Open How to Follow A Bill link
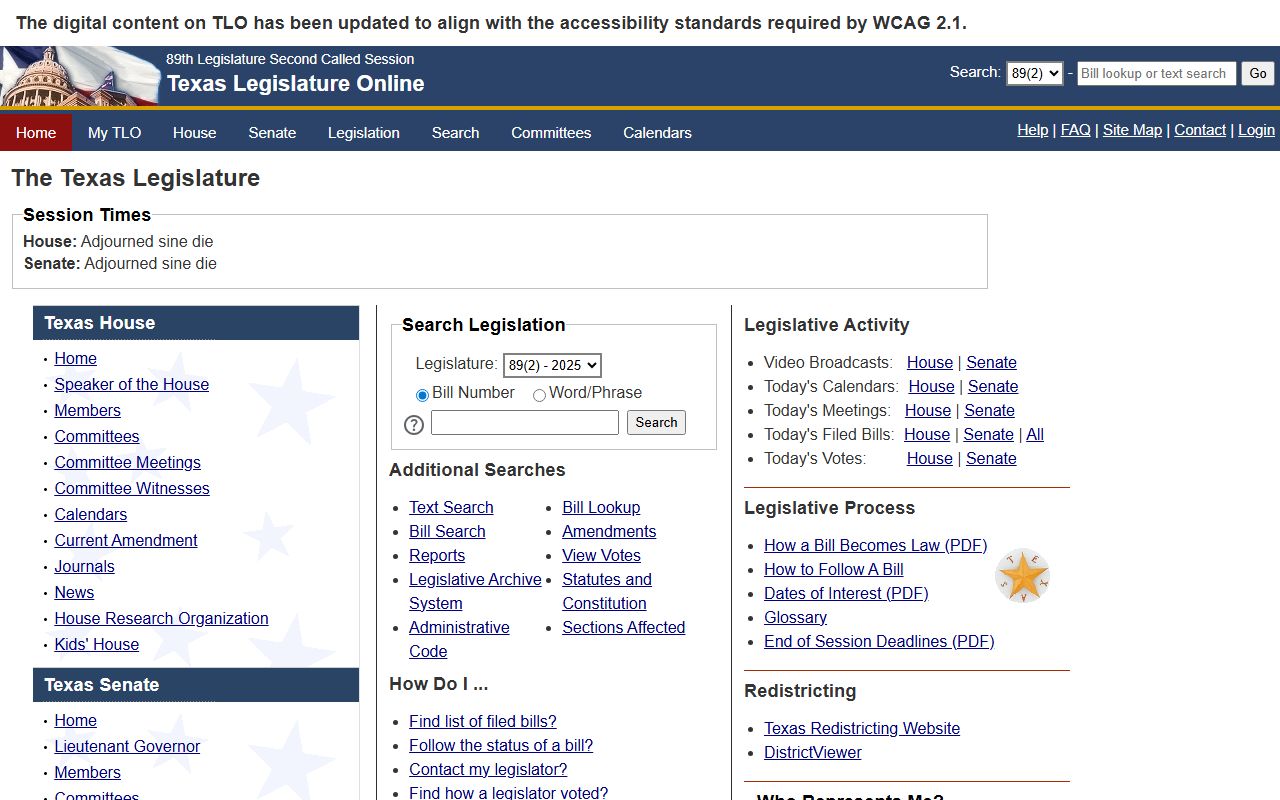The height and width of the screenshot is (800, 1280). [x=833, y=569]
